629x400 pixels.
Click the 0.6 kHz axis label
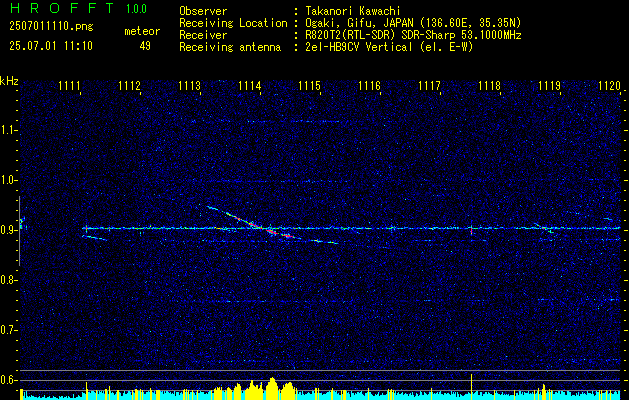(x=8, y=380)
